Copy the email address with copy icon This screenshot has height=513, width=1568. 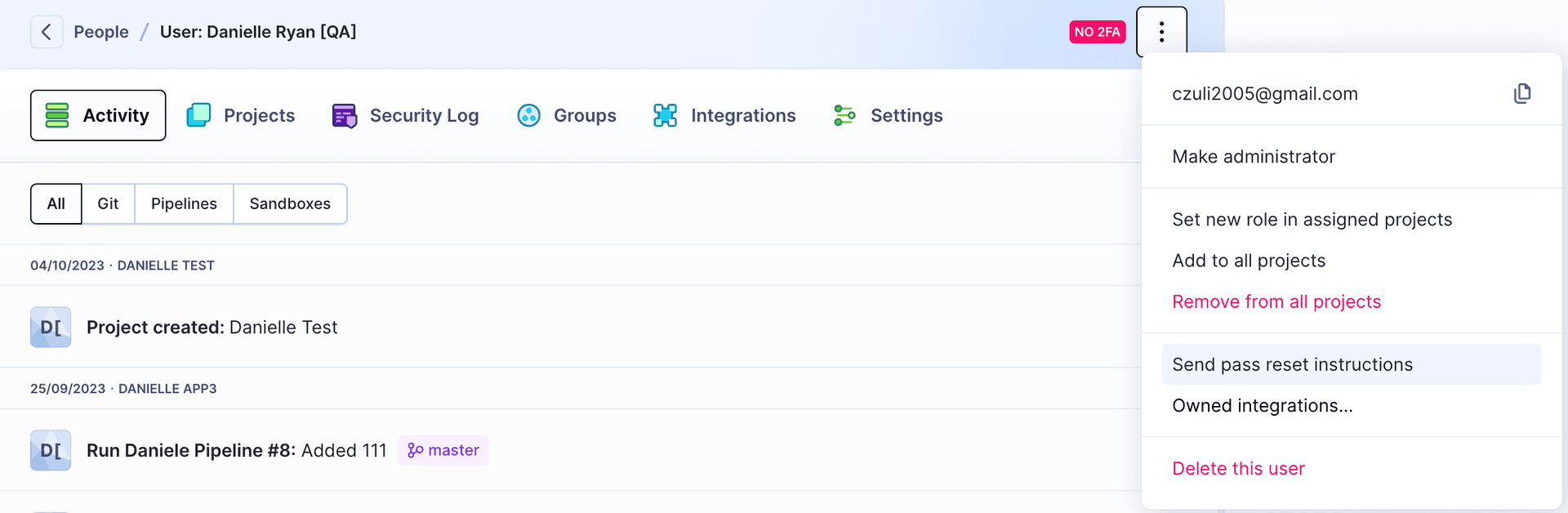click(1521, 94)
